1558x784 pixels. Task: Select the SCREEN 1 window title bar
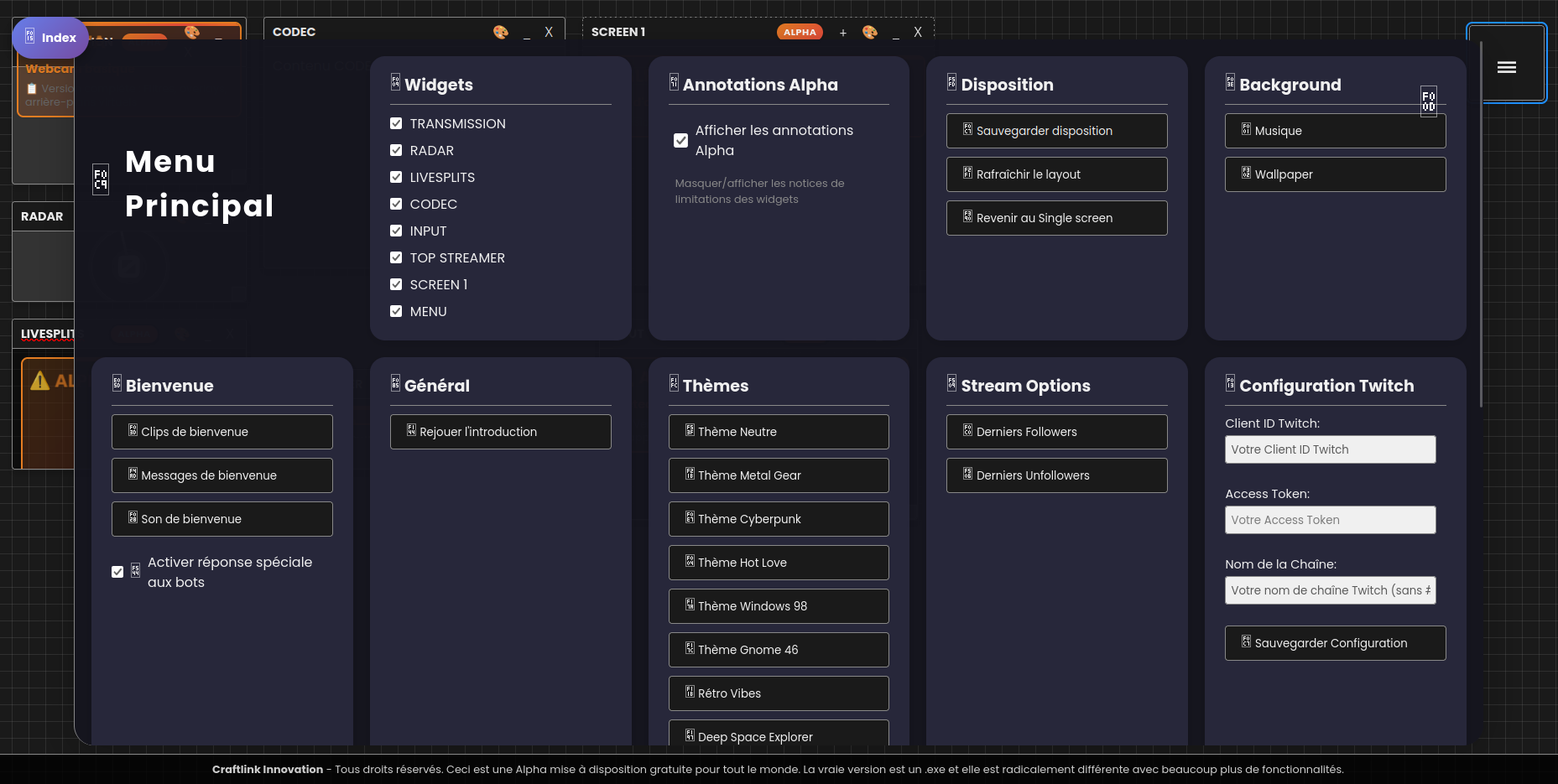tap(618, 32)
